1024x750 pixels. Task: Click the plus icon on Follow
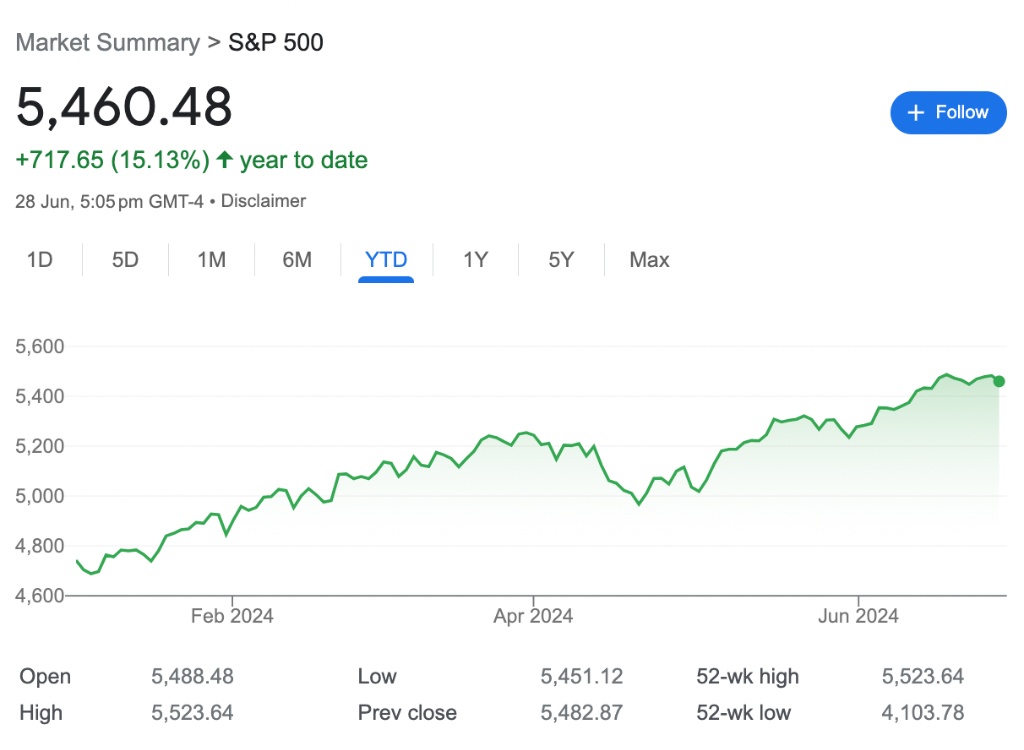pyautogui.click(x=915, y=113)
